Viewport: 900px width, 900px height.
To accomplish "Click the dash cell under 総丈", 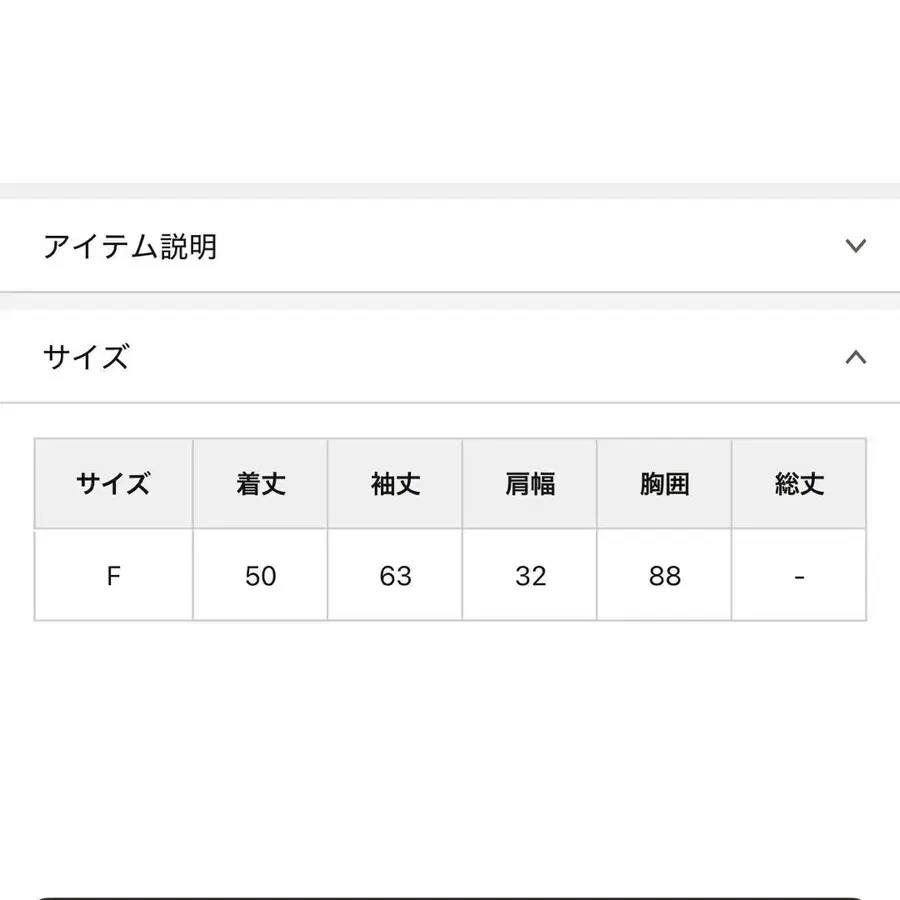I will click(x=800, y=576).
